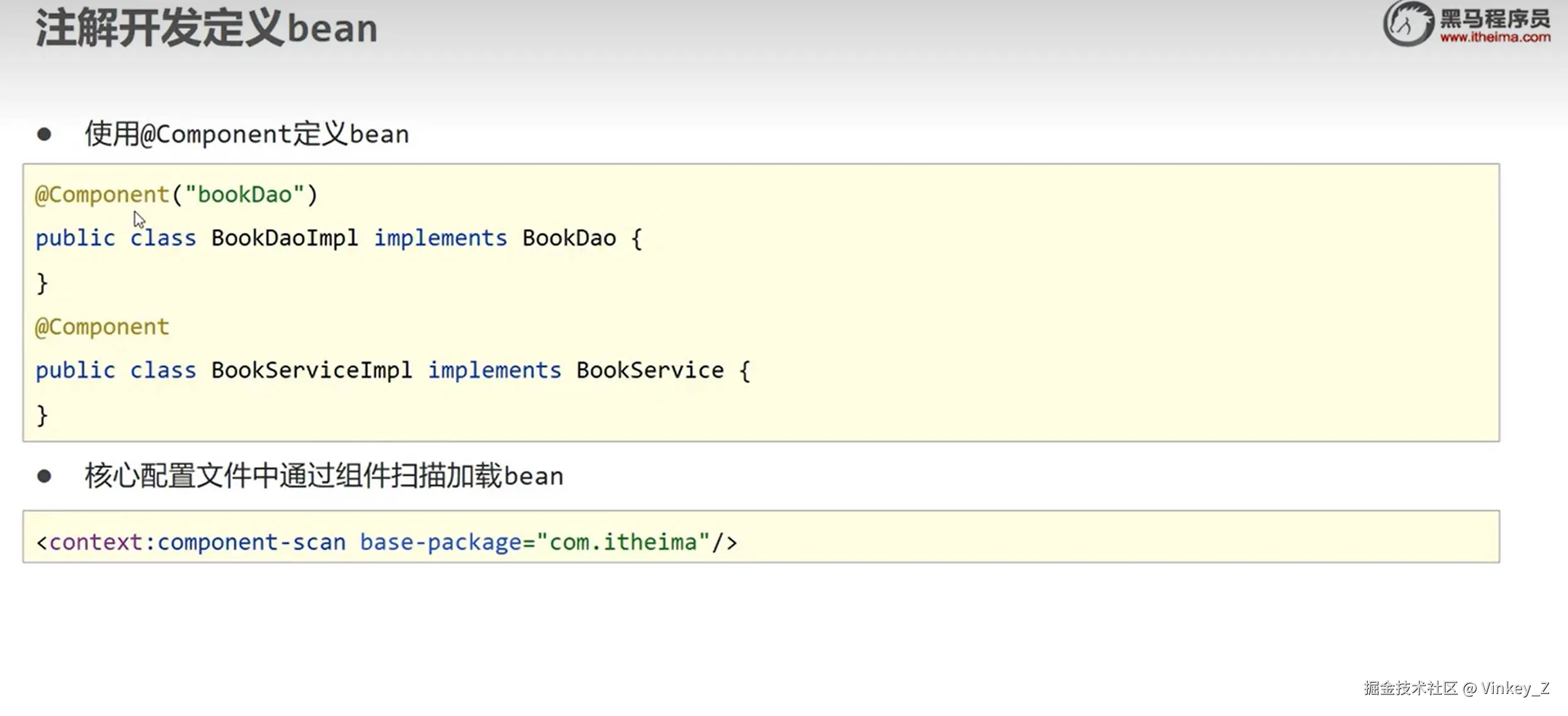Click the "com.itheima" attribute value

623,542
